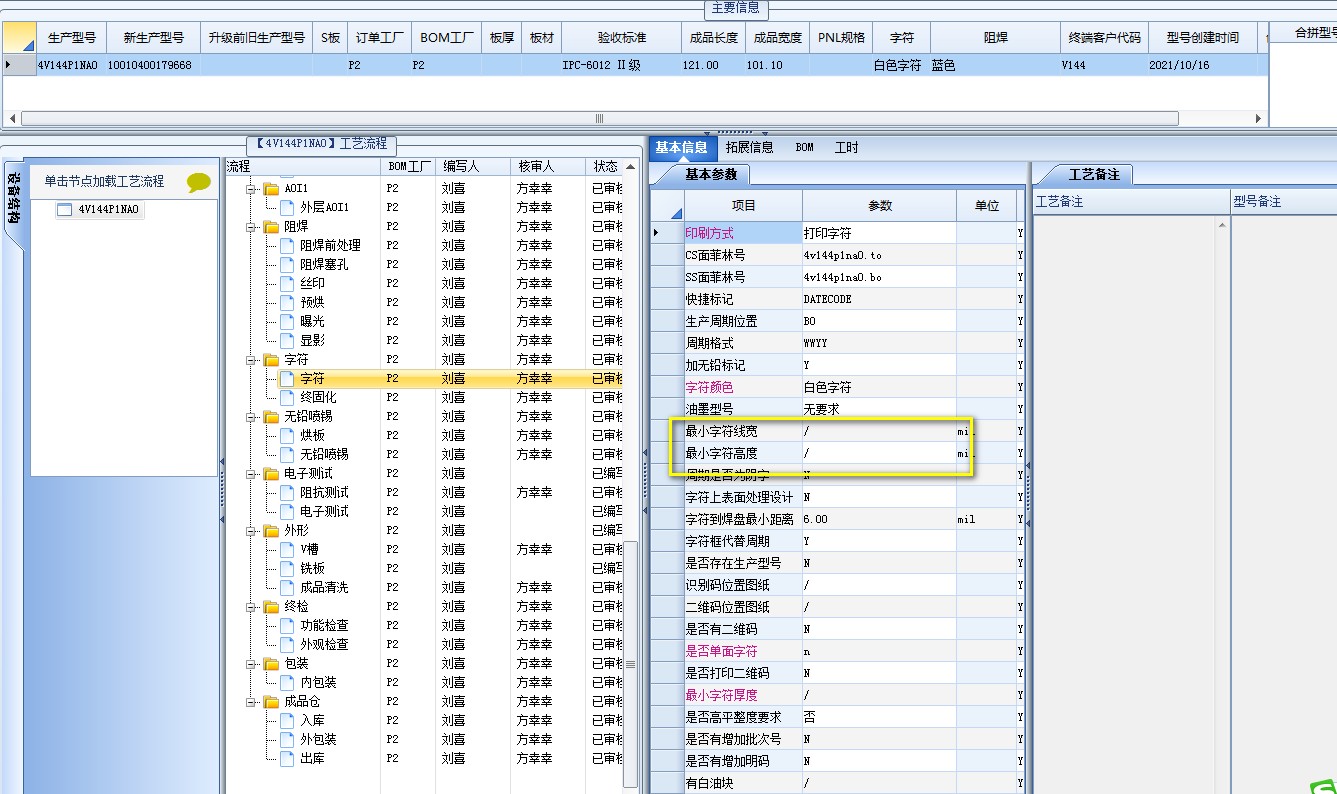Click the folder icon of the 成品仓 group
Viewport: 1337px width, 794px height.
tap(271, 702)
